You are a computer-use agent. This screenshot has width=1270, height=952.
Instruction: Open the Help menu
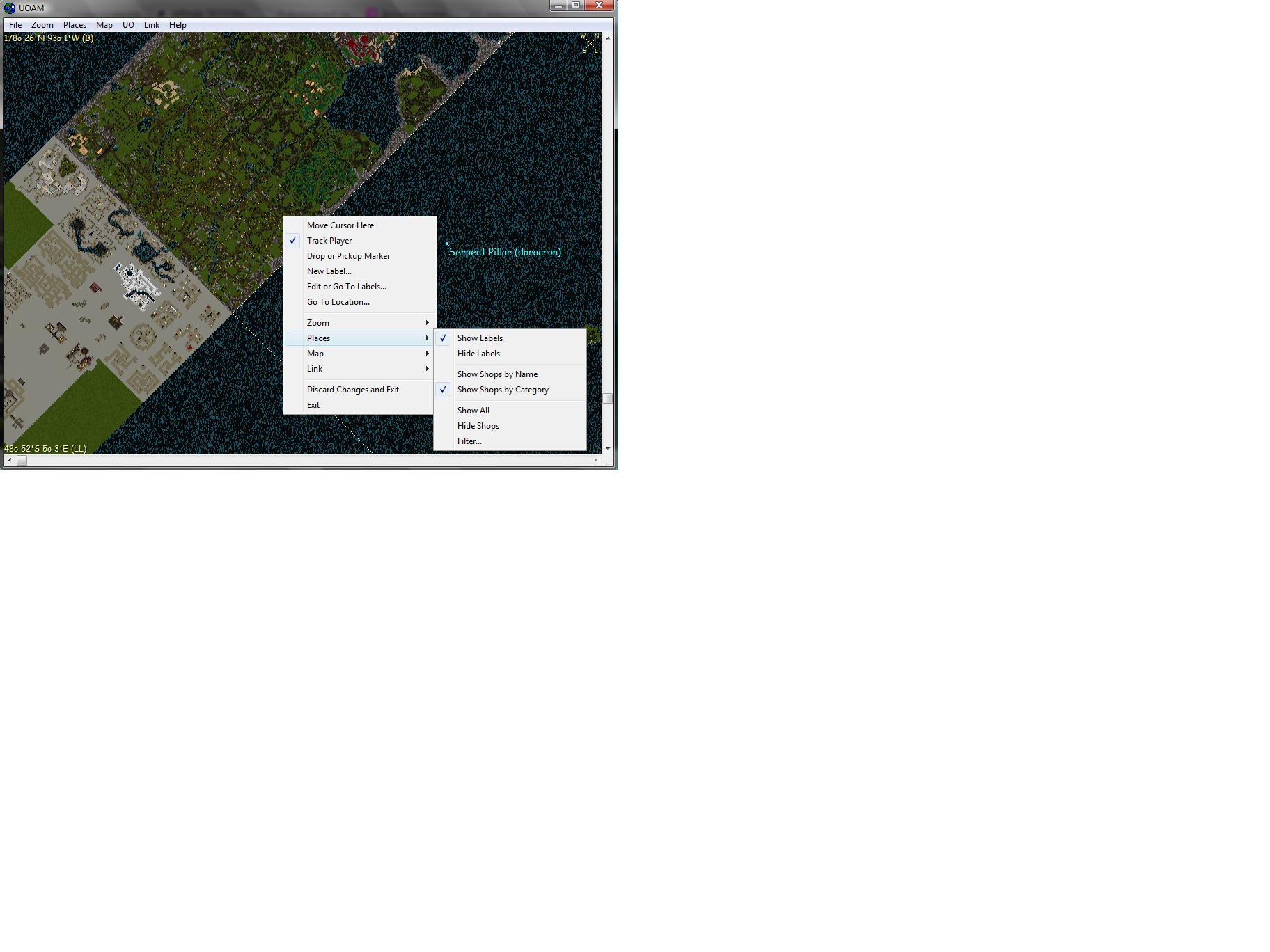pyautogui.click(x=178, y=25)
